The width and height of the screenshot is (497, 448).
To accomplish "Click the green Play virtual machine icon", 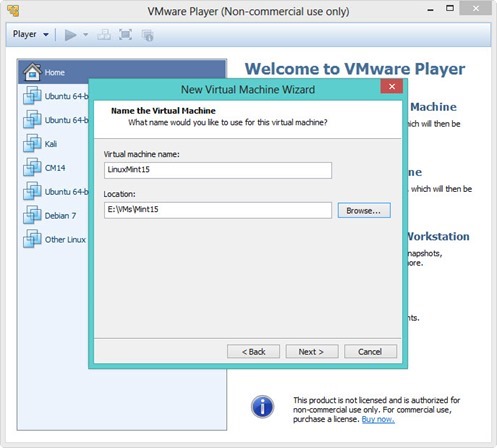I will coord(70,35).
